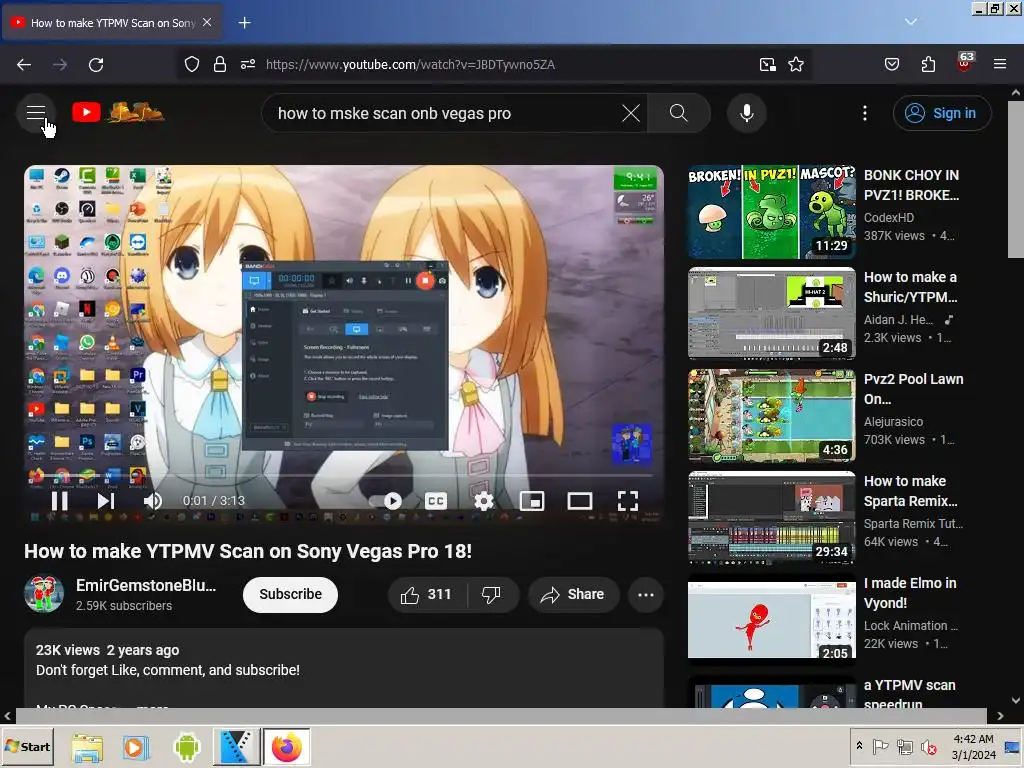Seek using the video progress bar
The image size is (1024, 768).
coord(344,476)
